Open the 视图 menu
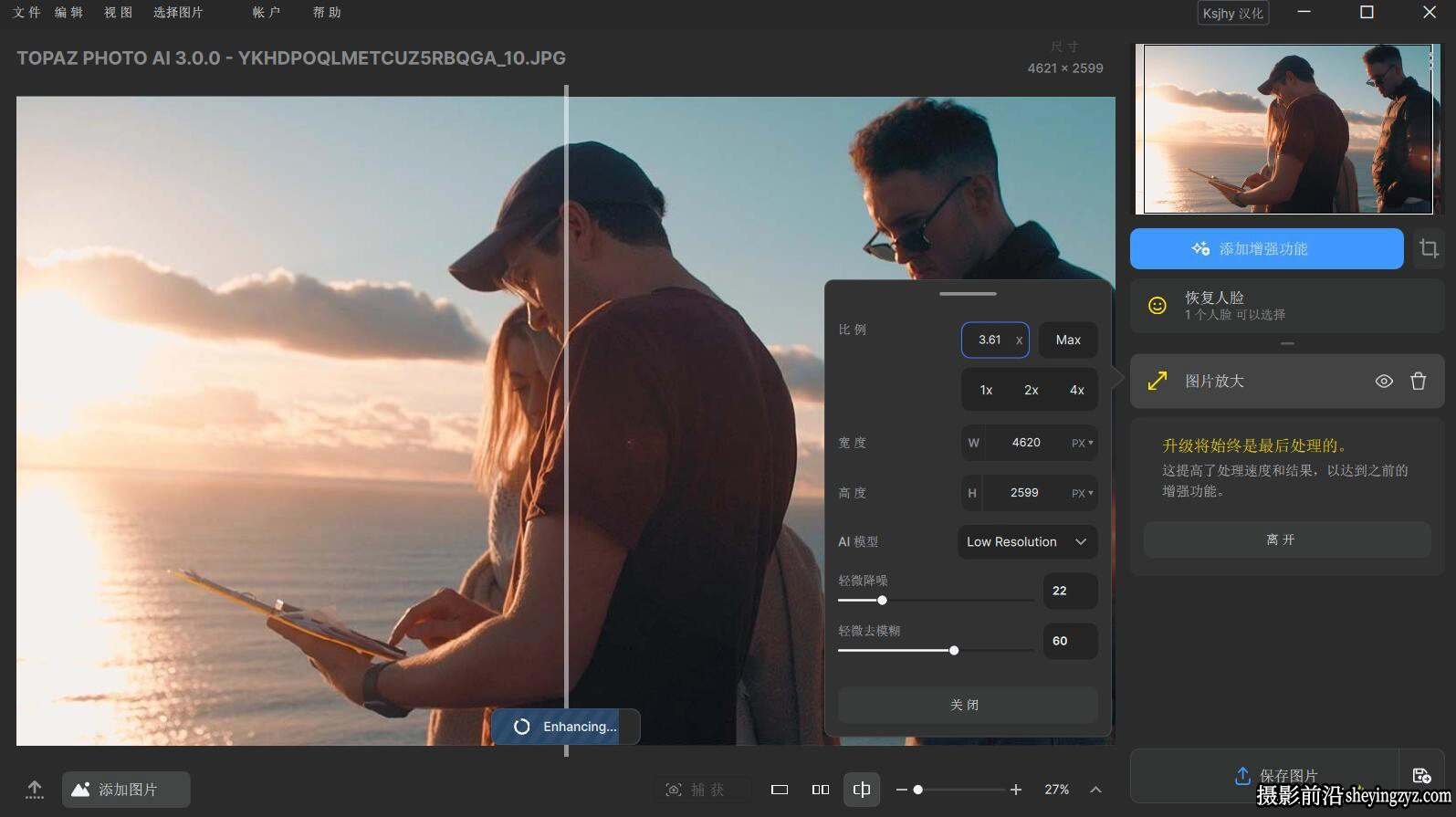This screenshot has width=1456, height=817. click(118, 13)
